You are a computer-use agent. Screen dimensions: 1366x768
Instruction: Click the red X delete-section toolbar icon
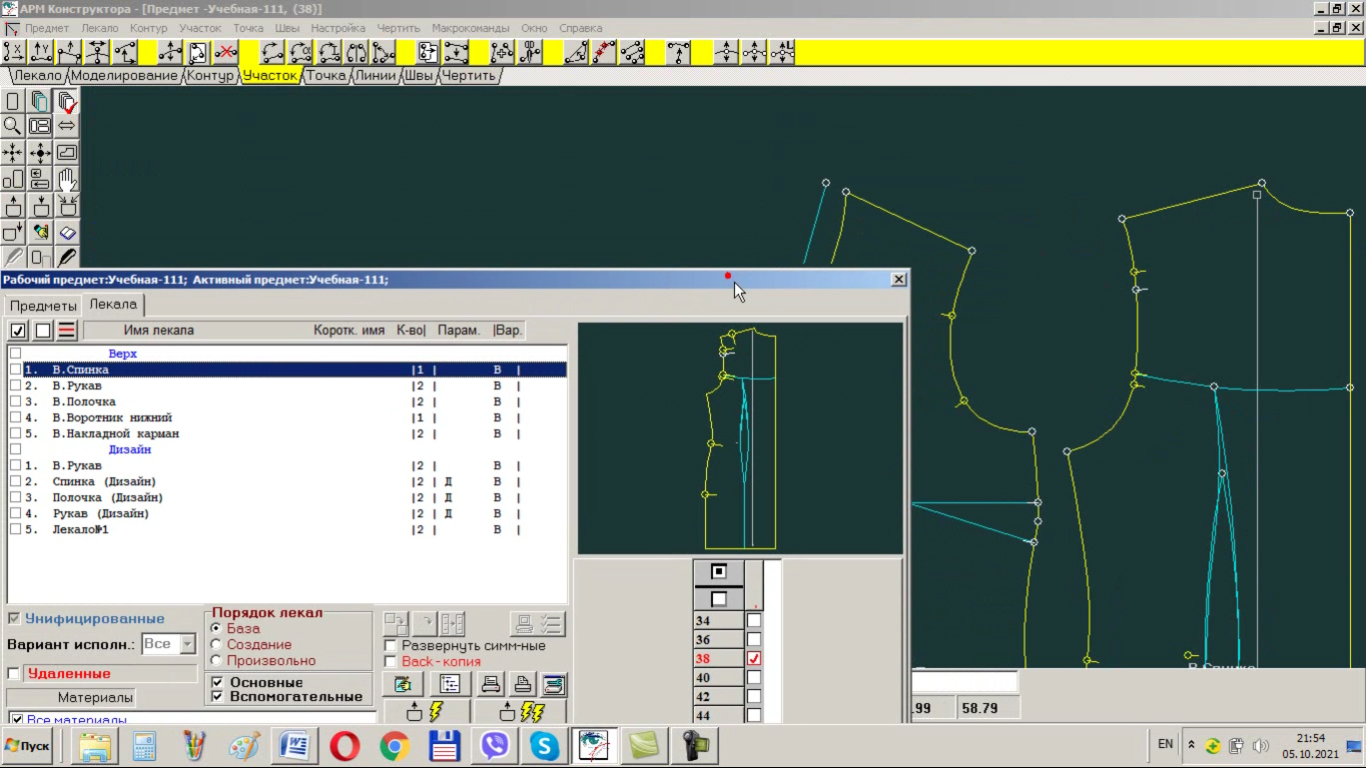(x=226, y=52)
